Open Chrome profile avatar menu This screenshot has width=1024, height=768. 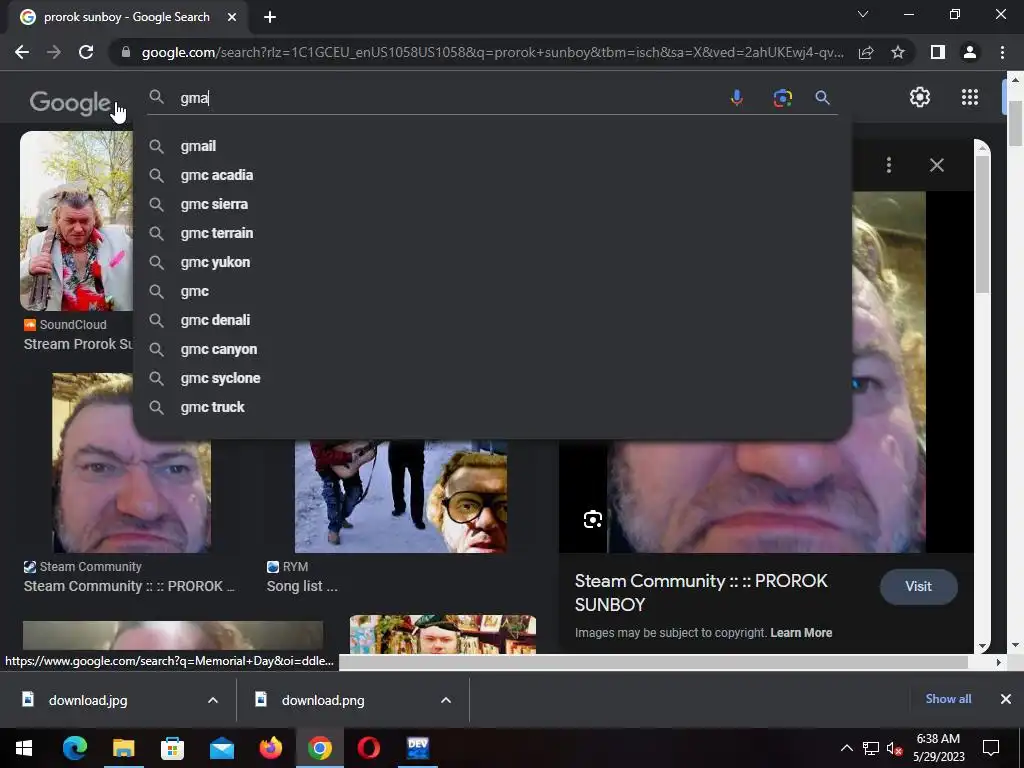coord(970,52)
